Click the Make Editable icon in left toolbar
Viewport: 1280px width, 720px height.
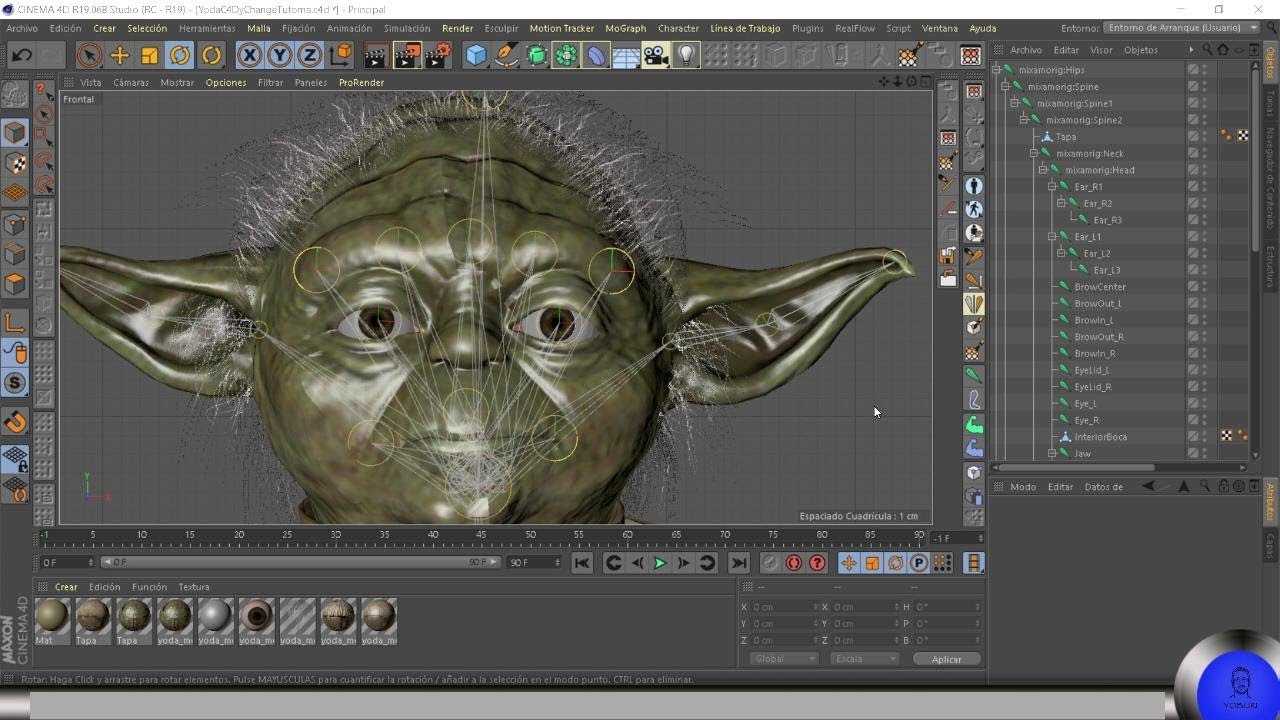tap(15, 96)
